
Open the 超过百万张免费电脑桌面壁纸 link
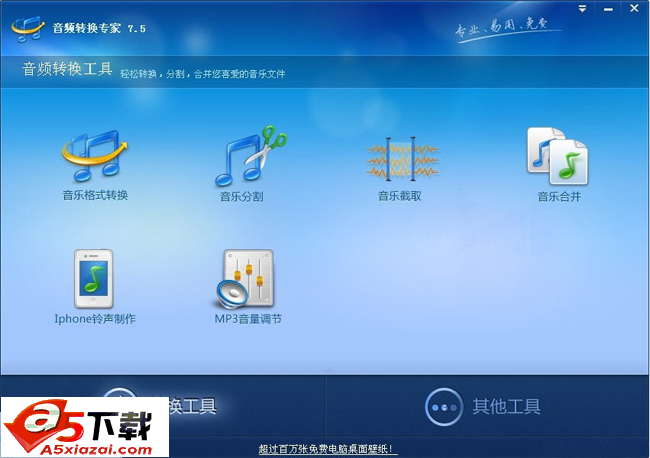(327, 449)
